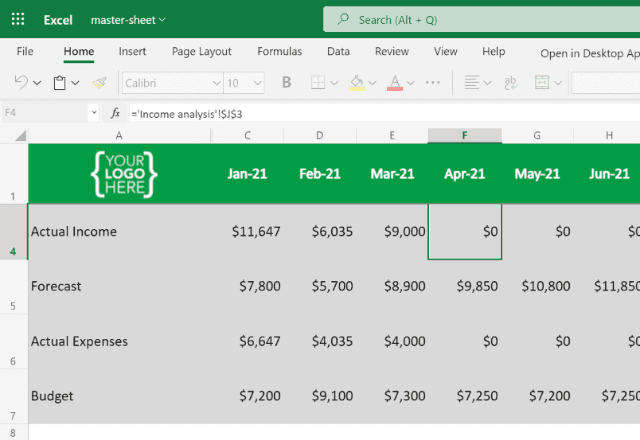Screen dimensions: 640x440
Task: Select the Apr-21 header cell
Action: [x=464, y=174]
